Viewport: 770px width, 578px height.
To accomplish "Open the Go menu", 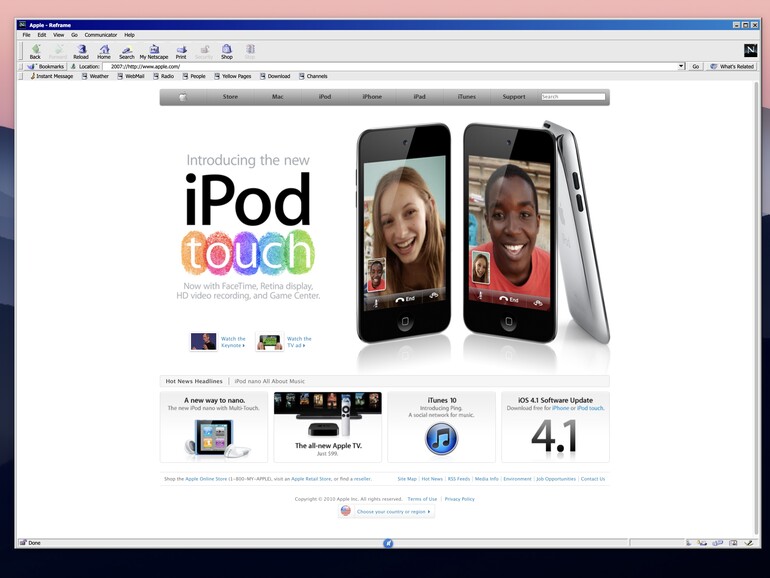I will coord(74,35).
